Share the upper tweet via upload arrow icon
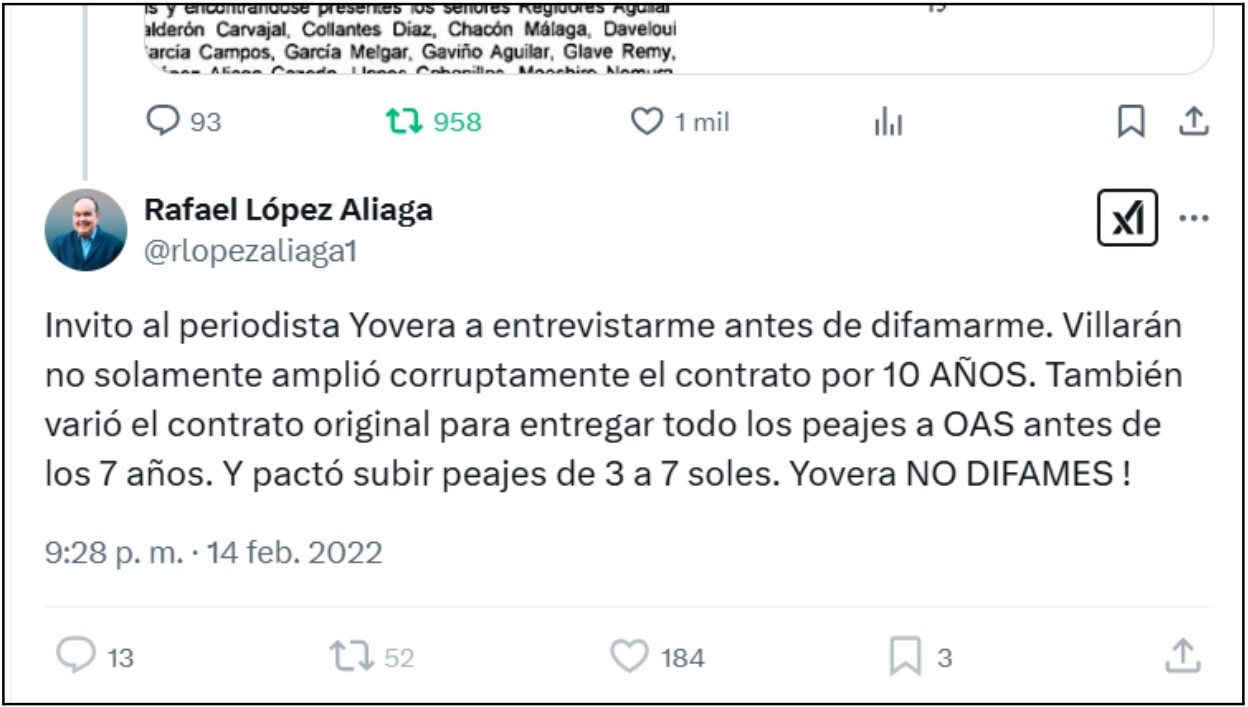Image resolution: width=1248 pixels, height=707 pixels. (1194, 122)
